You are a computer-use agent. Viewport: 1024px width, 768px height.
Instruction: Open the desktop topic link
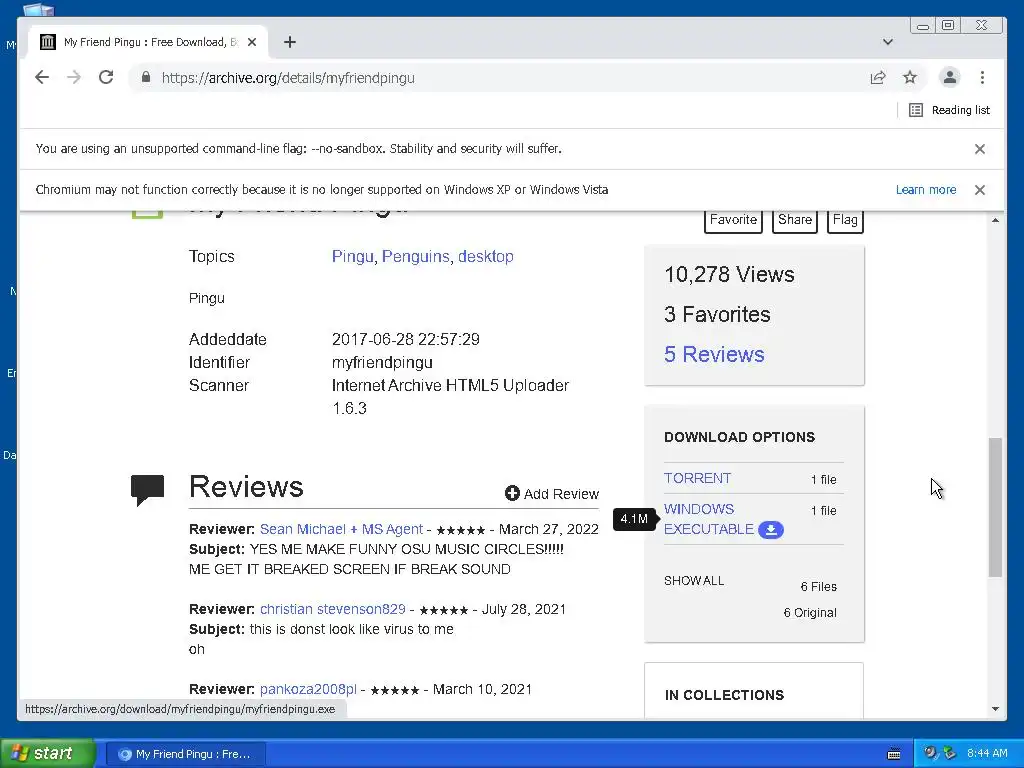485,256
